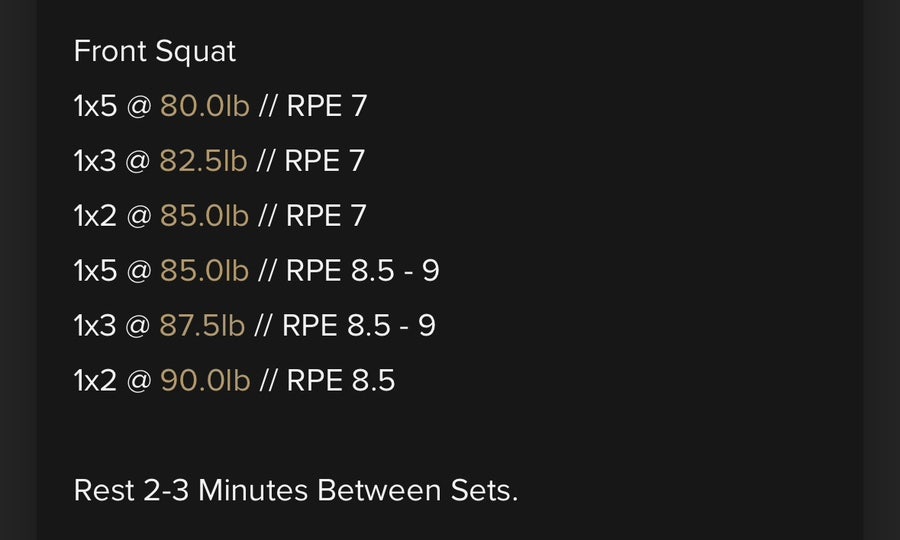Select the 82.5lb weight value
Screen dimensions: 900x540
click(203, 161)
